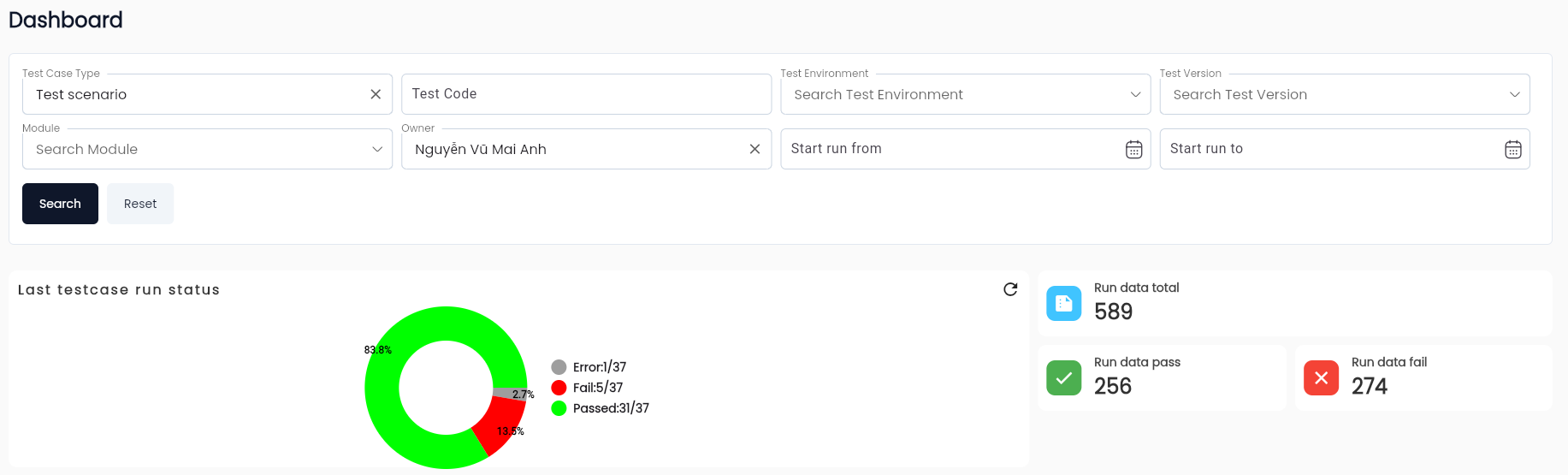Click the green Run data pass checkmark icon
Viewport: 1568px width, 475px height.
(x=1063, y=377)
